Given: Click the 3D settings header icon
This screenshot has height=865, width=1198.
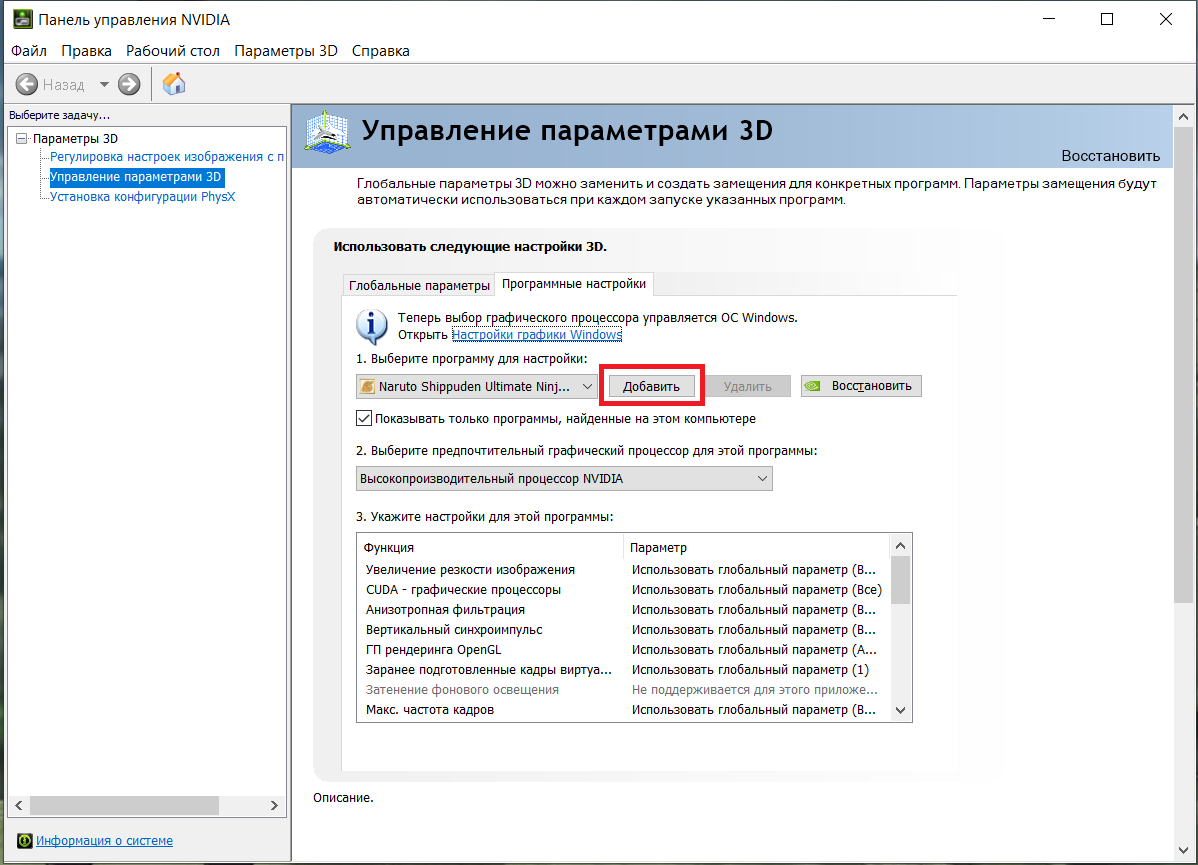Looking at the screenshot, I should click(327, 131).
